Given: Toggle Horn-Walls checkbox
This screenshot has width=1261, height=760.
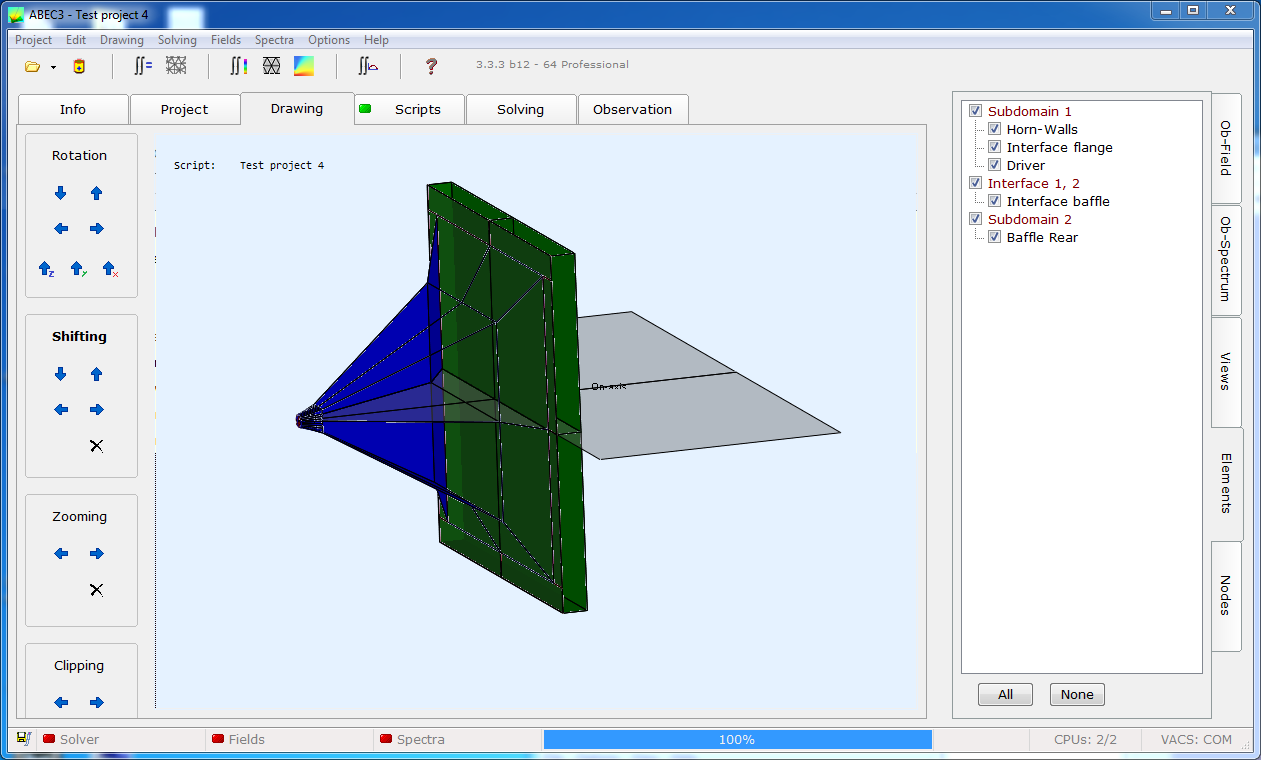Looking at the screenshot, I should point(995,129).
